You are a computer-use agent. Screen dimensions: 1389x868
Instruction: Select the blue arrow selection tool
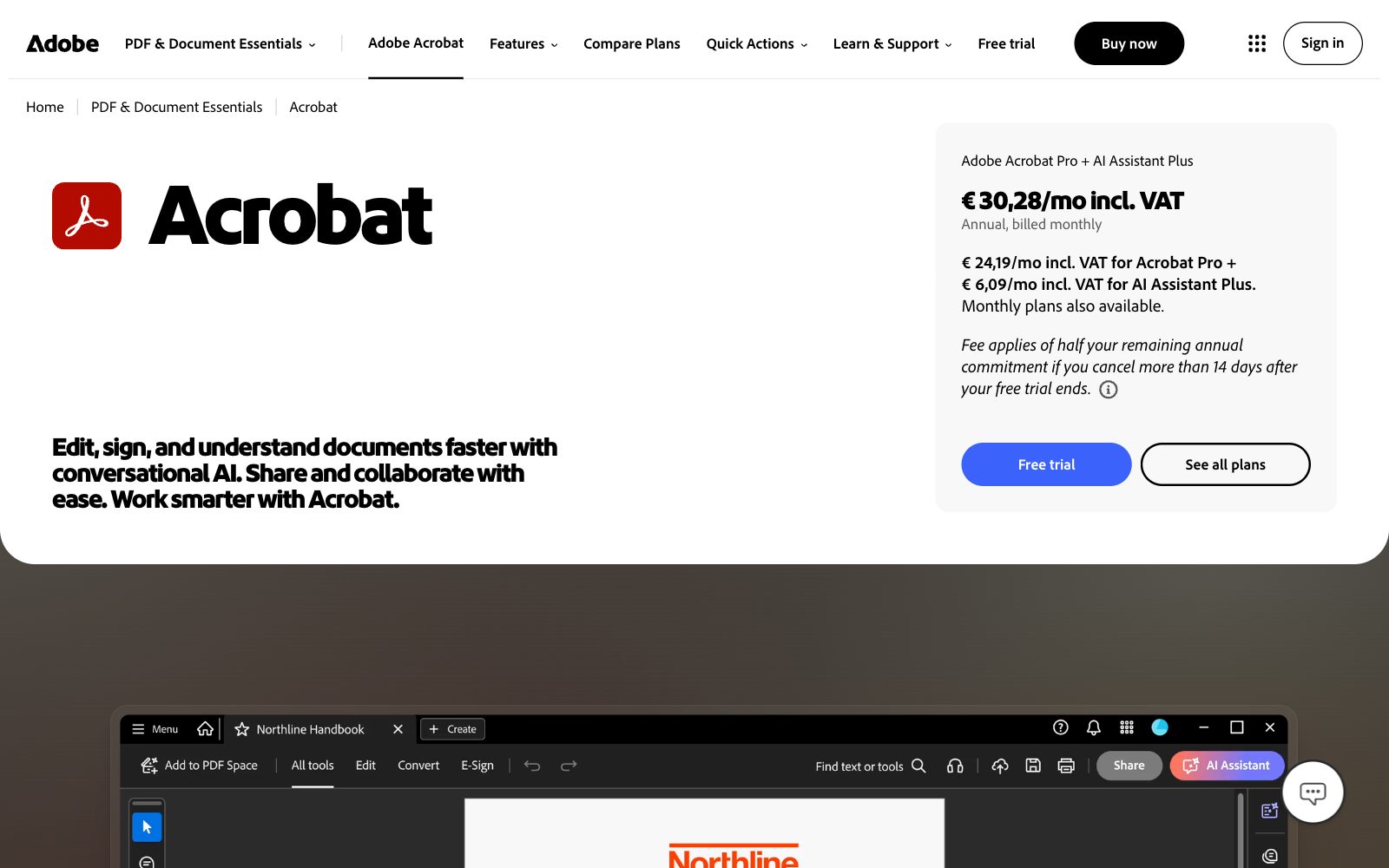pyautogui.click(x=147, y=827)
